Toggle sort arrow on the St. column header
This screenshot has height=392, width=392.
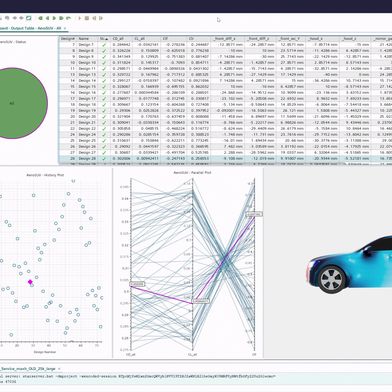coord(104,39)
